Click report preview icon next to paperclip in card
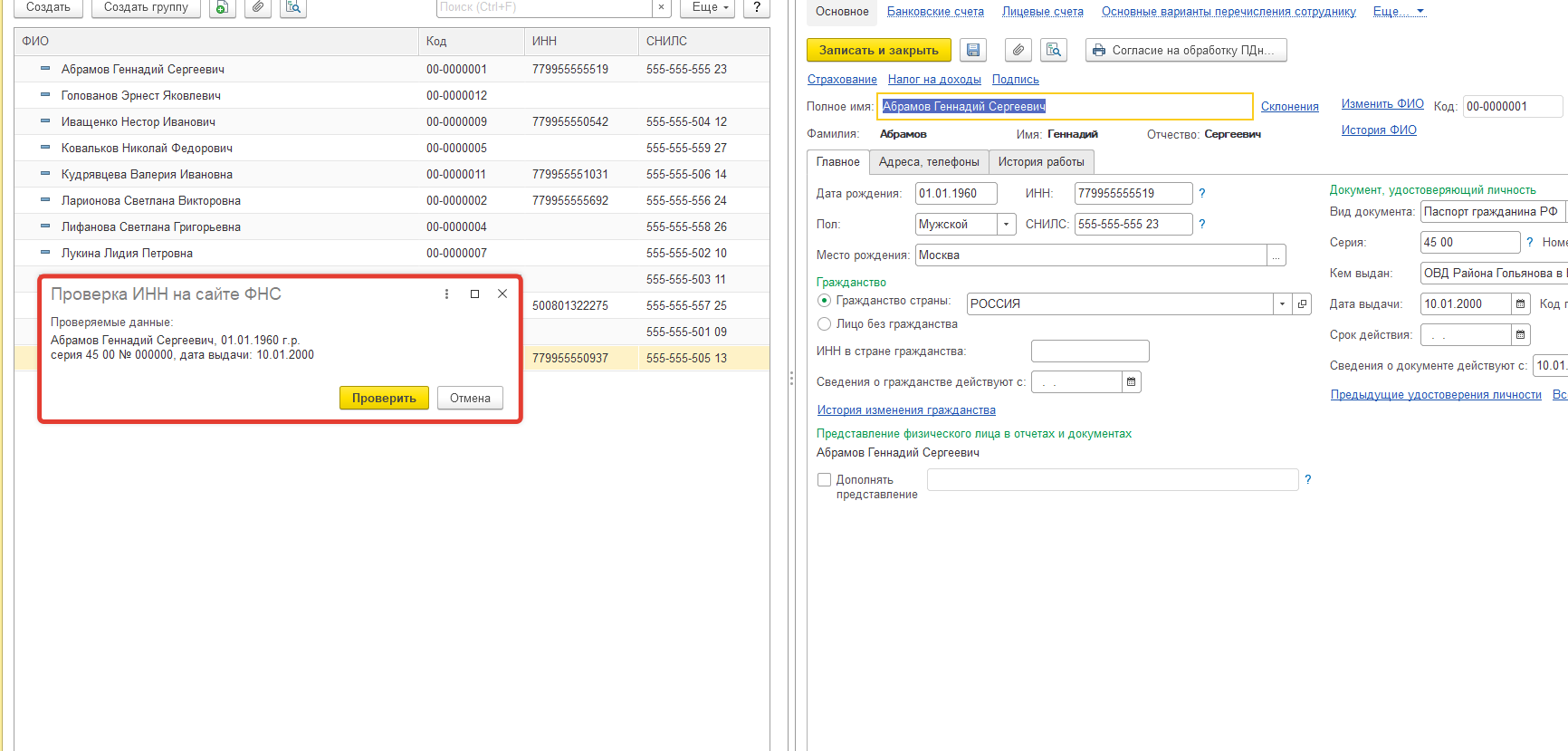Image resolution: width=1568 pixels, height=751 pixels. pyautogui.click(x=1054, y=50)
